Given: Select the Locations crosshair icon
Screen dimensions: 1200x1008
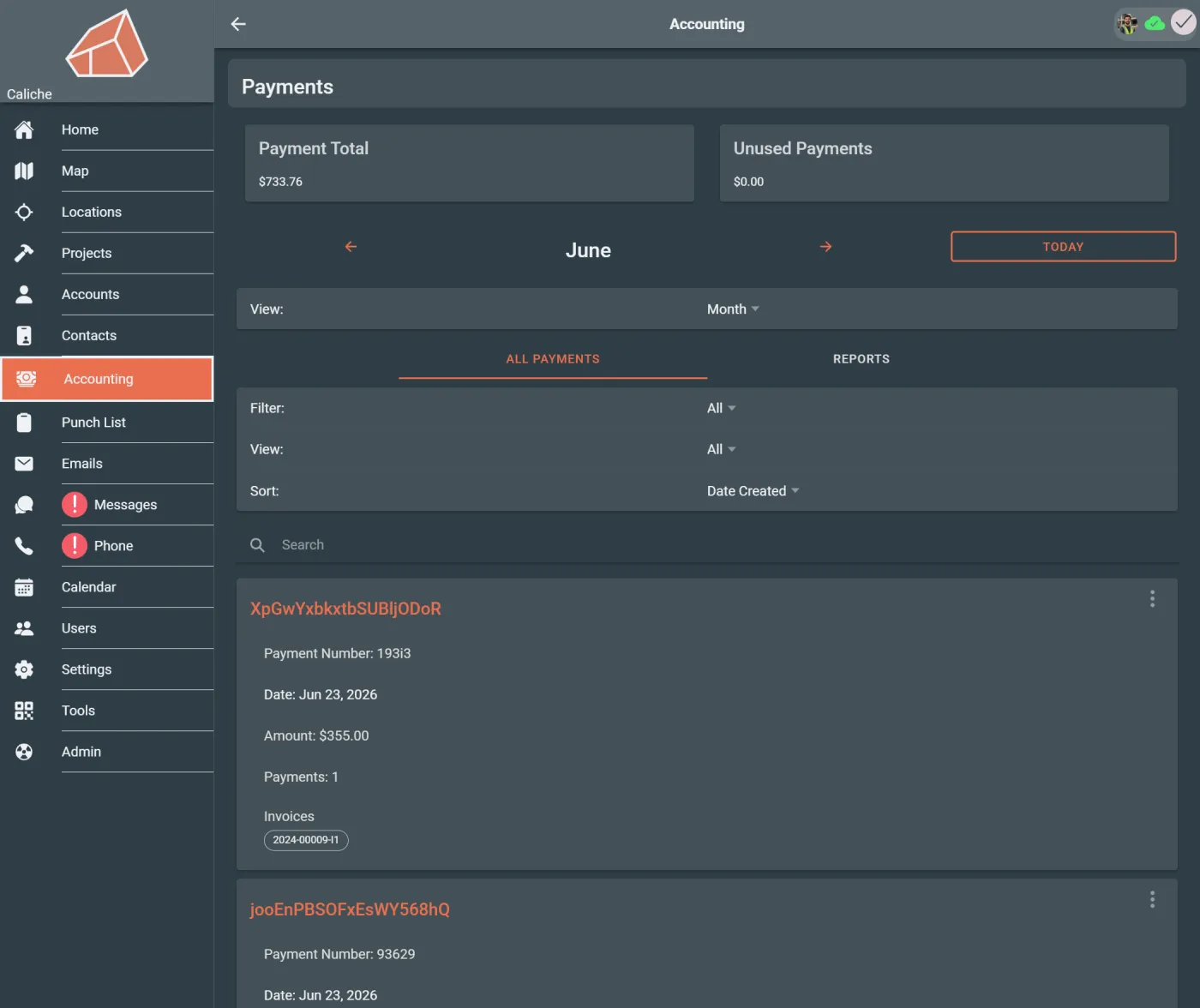Looking at the screenshot, I should pos(24,212).
